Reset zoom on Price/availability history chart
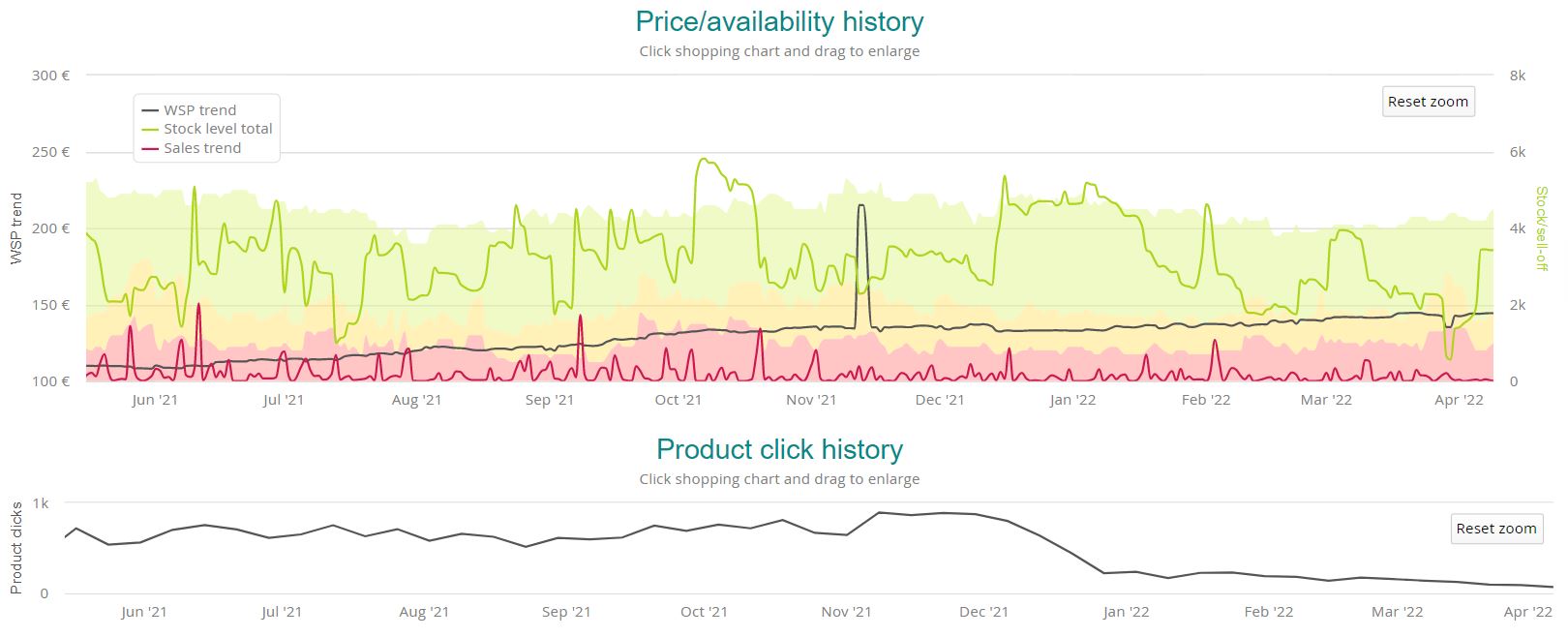Image resolution: width=1568 pixels, height=637 pixels. [1427, 102]
